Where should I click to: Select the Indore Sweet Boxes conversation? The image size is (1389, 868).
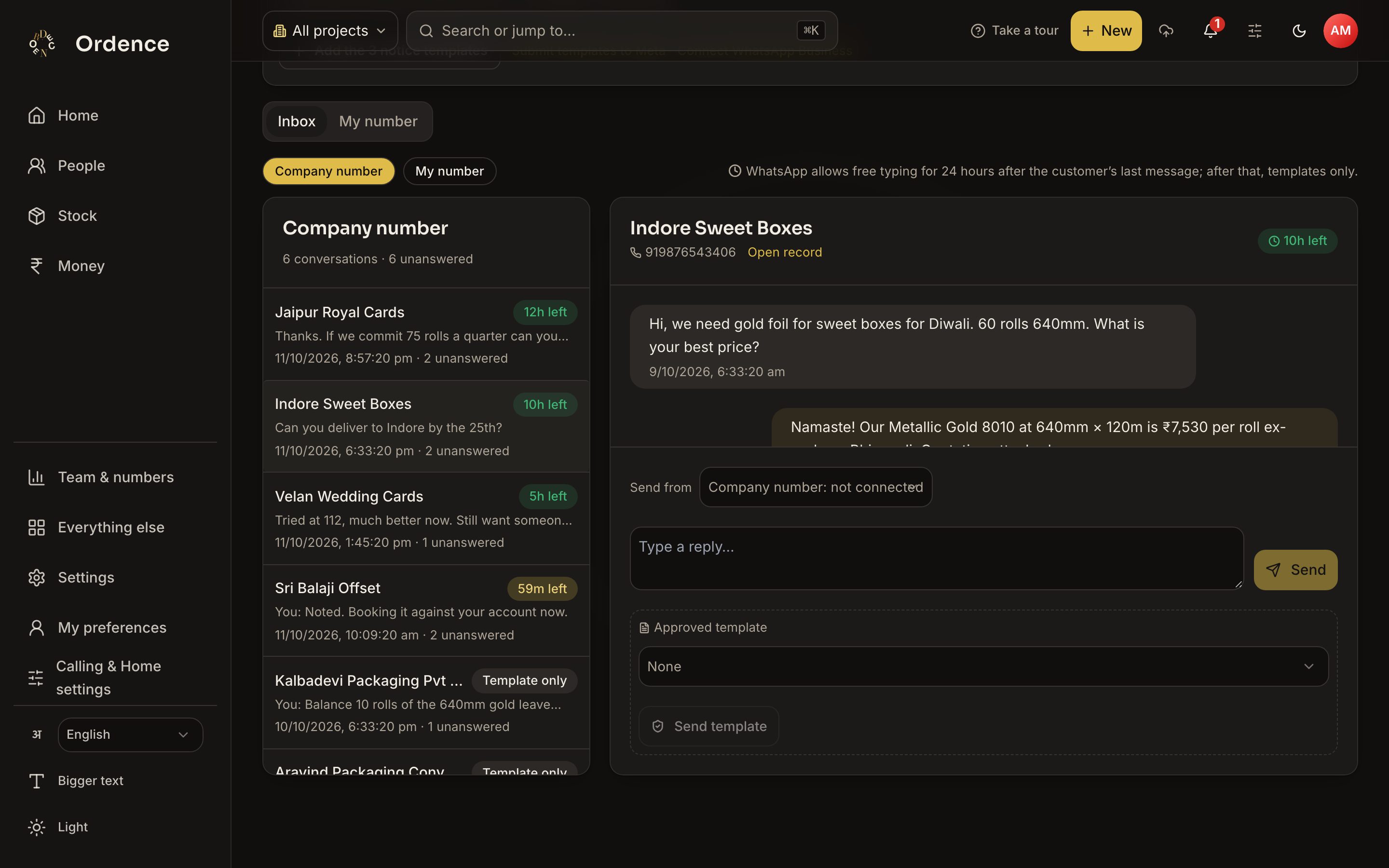(426, 427)
